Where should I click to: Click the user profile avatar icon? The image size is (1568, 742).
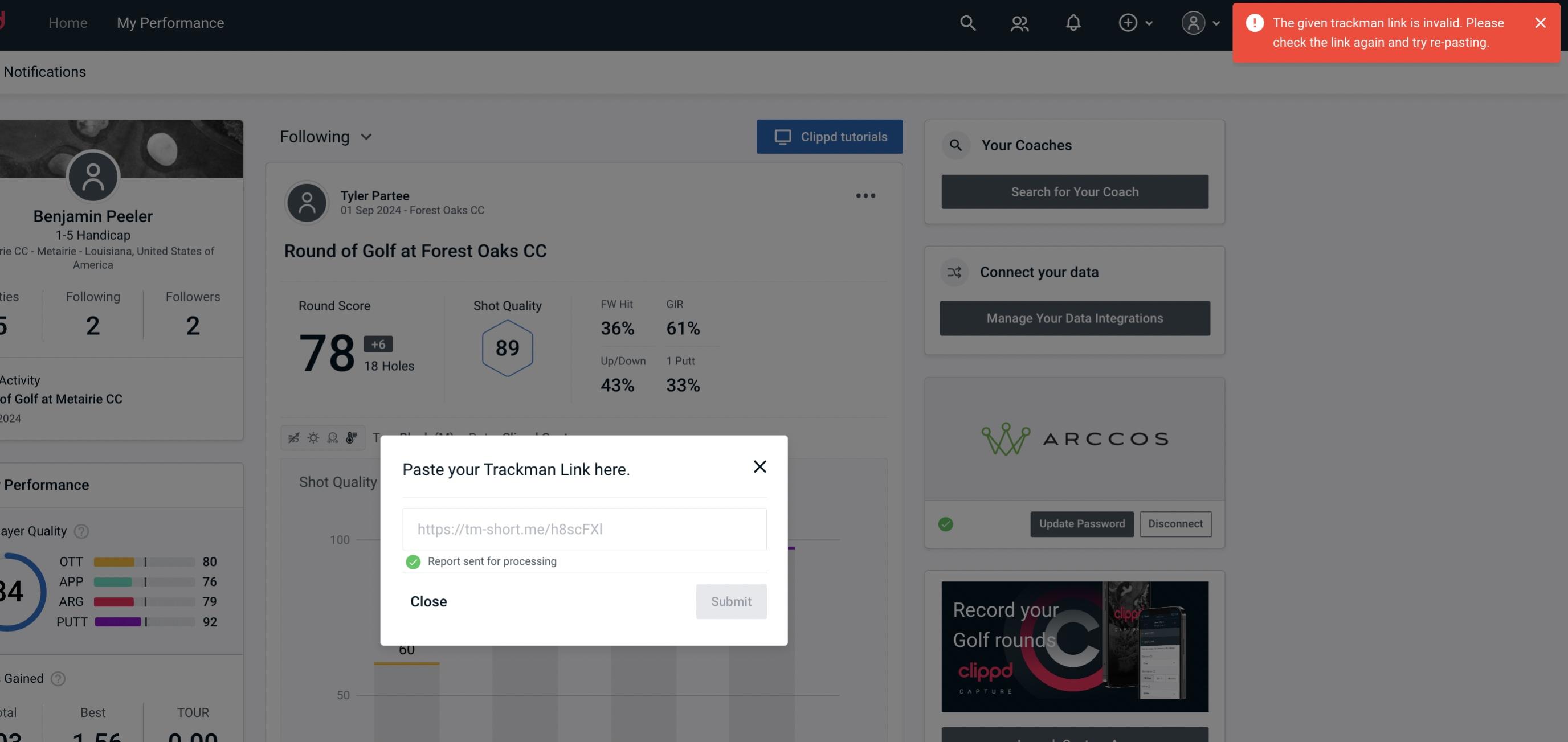1193,22
